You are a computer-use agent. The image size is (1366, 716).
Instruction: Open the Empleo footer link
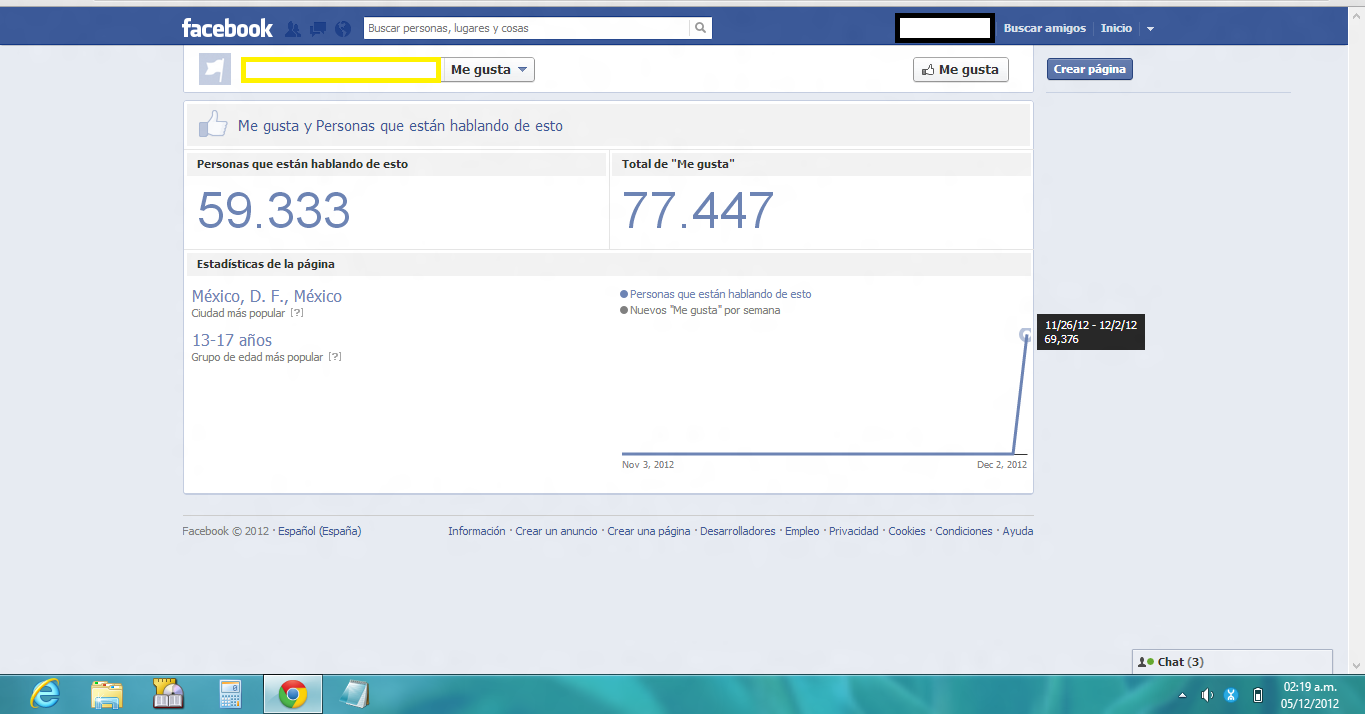(x=802, y=531)
